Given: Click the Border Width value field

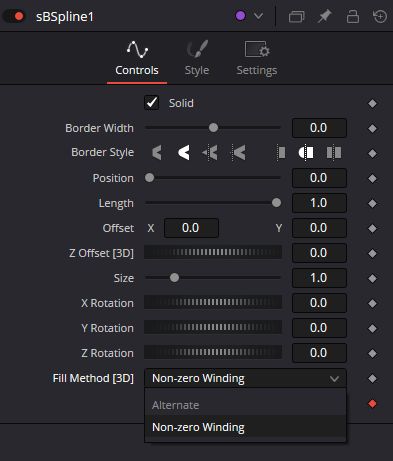Looking at the screenshot, I should [x=319, y=128].
